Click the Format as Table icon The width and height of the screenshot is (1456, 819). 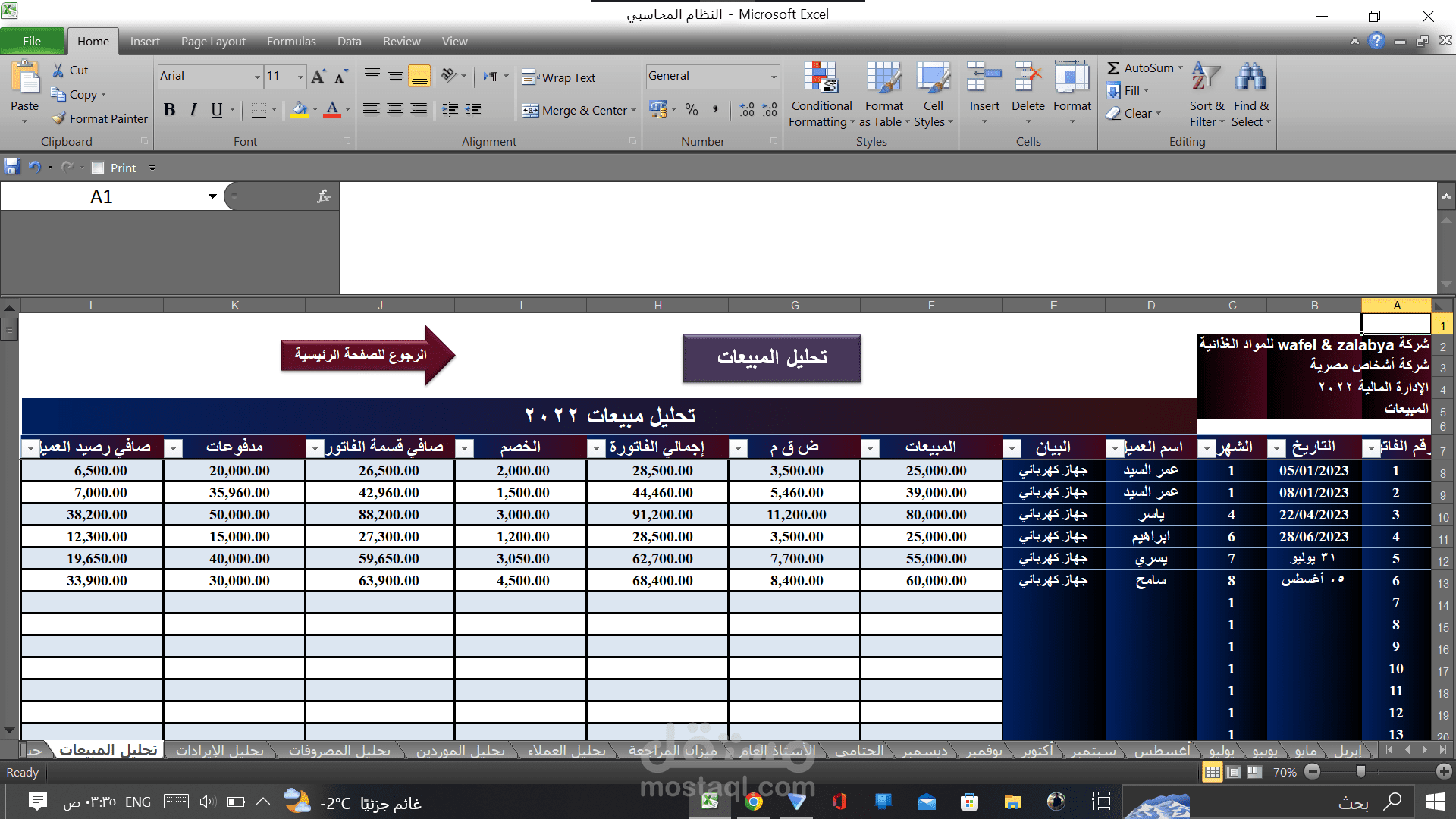tap(883, 79)
